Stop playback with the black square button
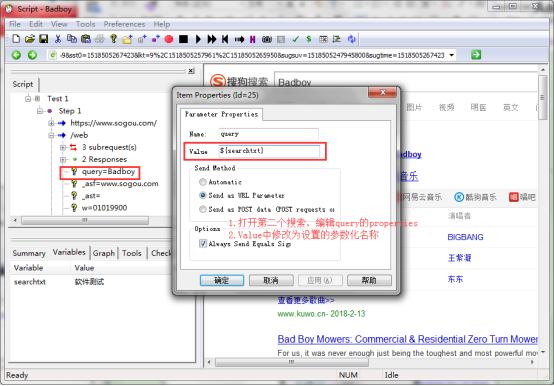This screenshot has height=386, width=554. point(183,39)
